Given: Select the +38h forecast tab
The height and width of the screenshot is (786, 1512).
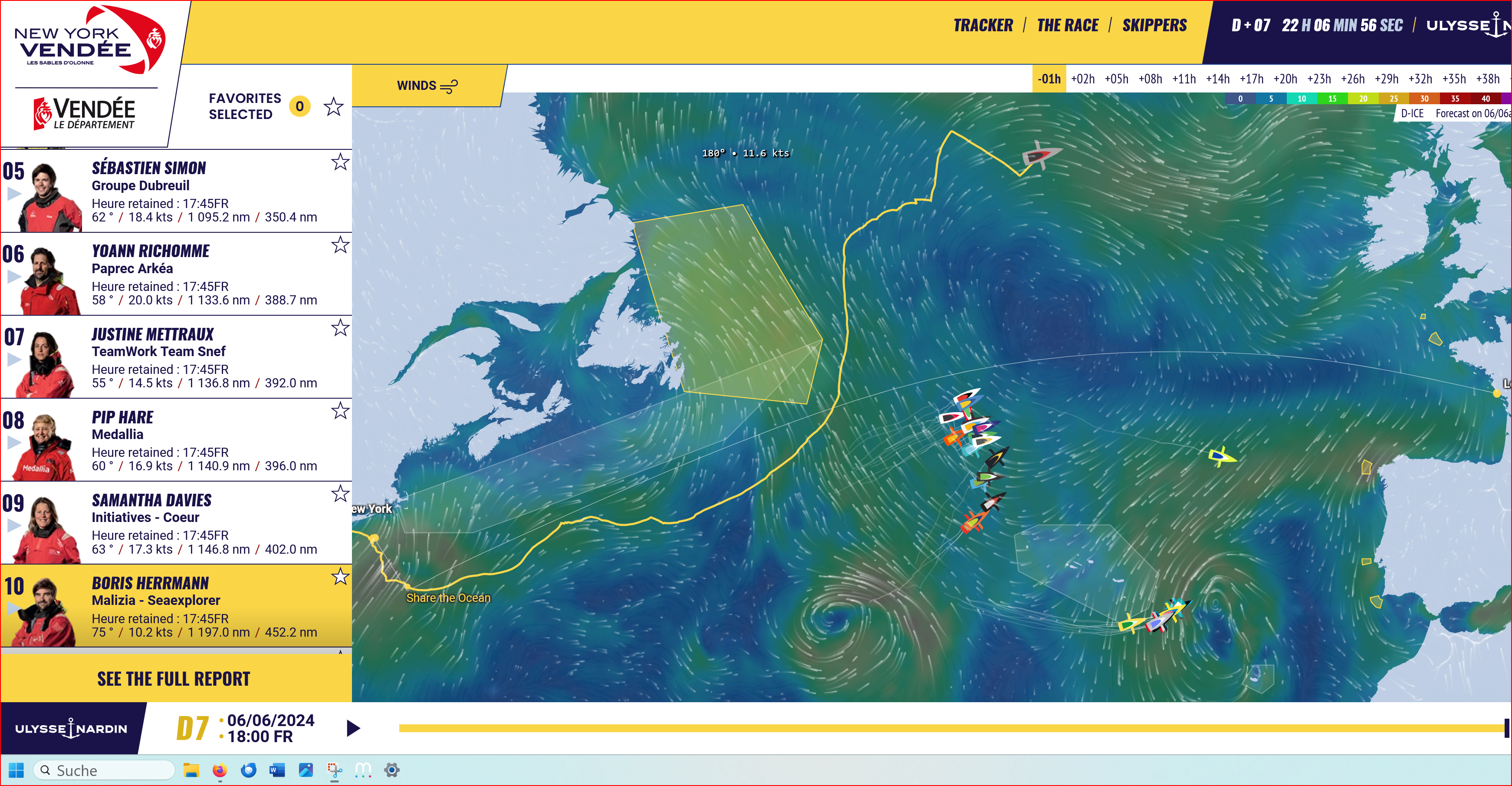Looking at the screenshot, I should (1487, 79).
